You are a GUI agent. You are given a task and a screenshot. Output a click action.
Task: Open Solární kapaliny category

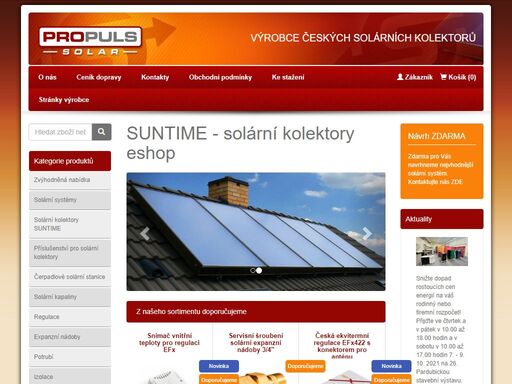70,297
